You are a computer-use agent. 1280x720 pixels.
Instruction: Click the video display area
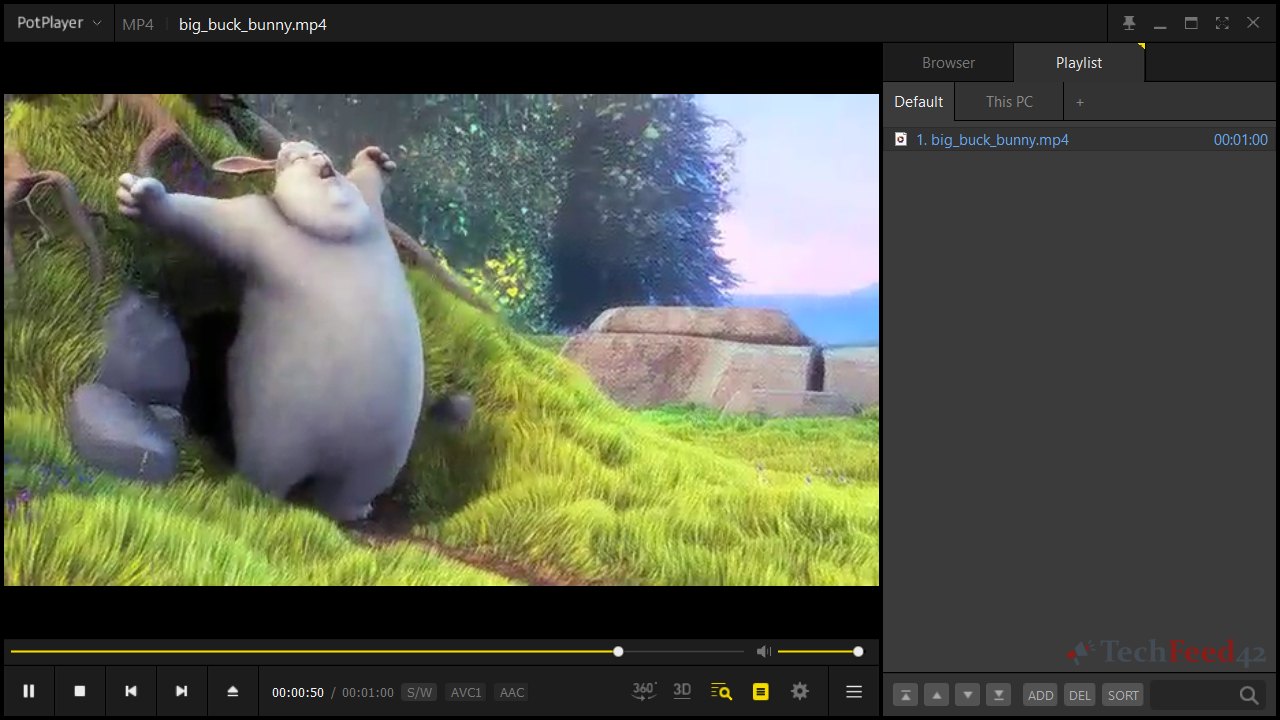coord(441,340)
